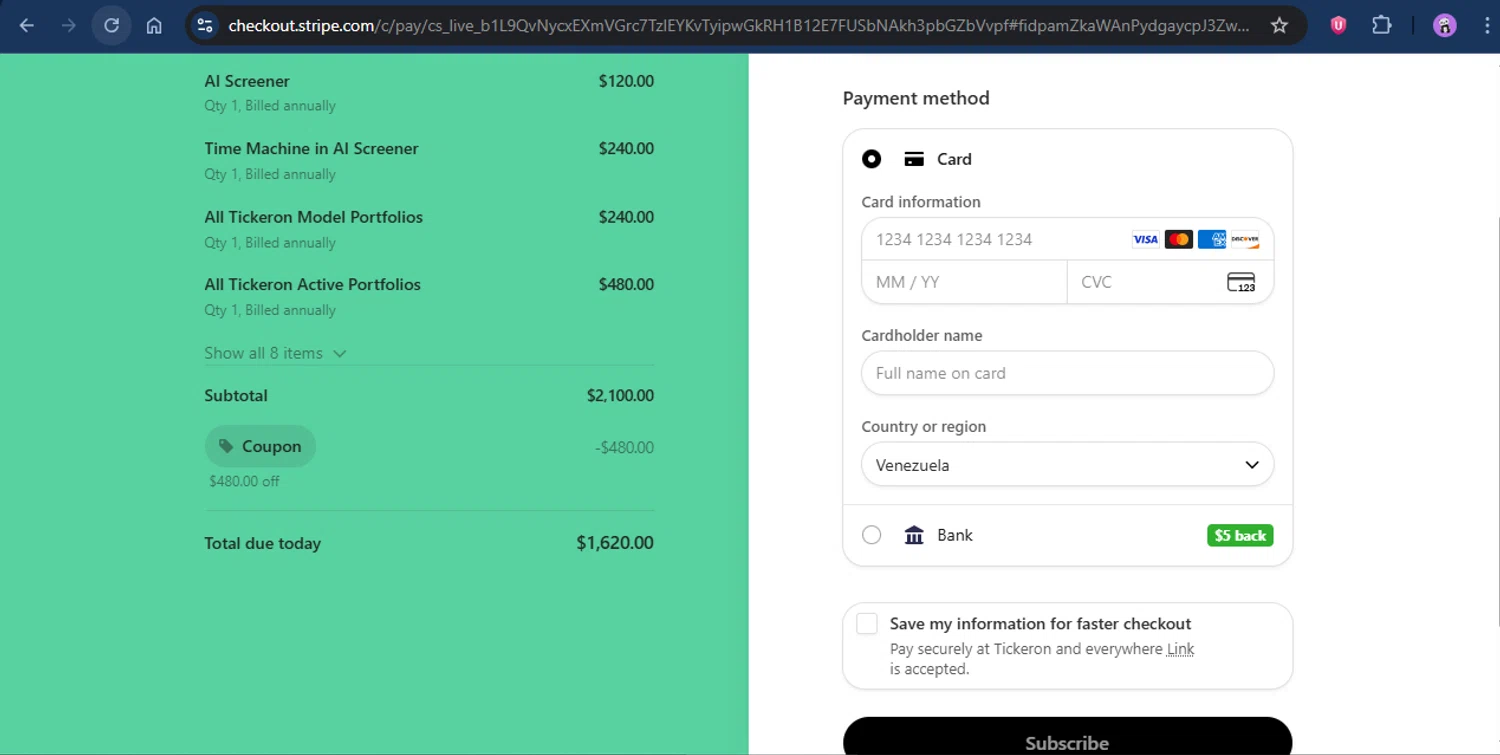The width and height of the screenshot is (1500, 755).
Task: Click the Subtotal label
Action: (x=236, y=395)
